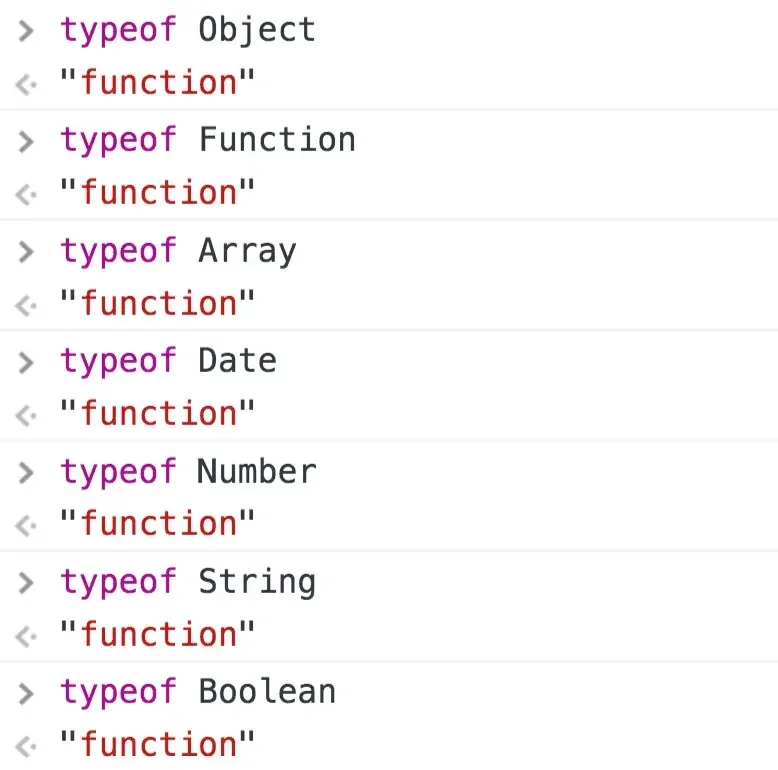Click the 'typeof Array' console entry
The image size is (778, 770).
[x=178, y=252]
